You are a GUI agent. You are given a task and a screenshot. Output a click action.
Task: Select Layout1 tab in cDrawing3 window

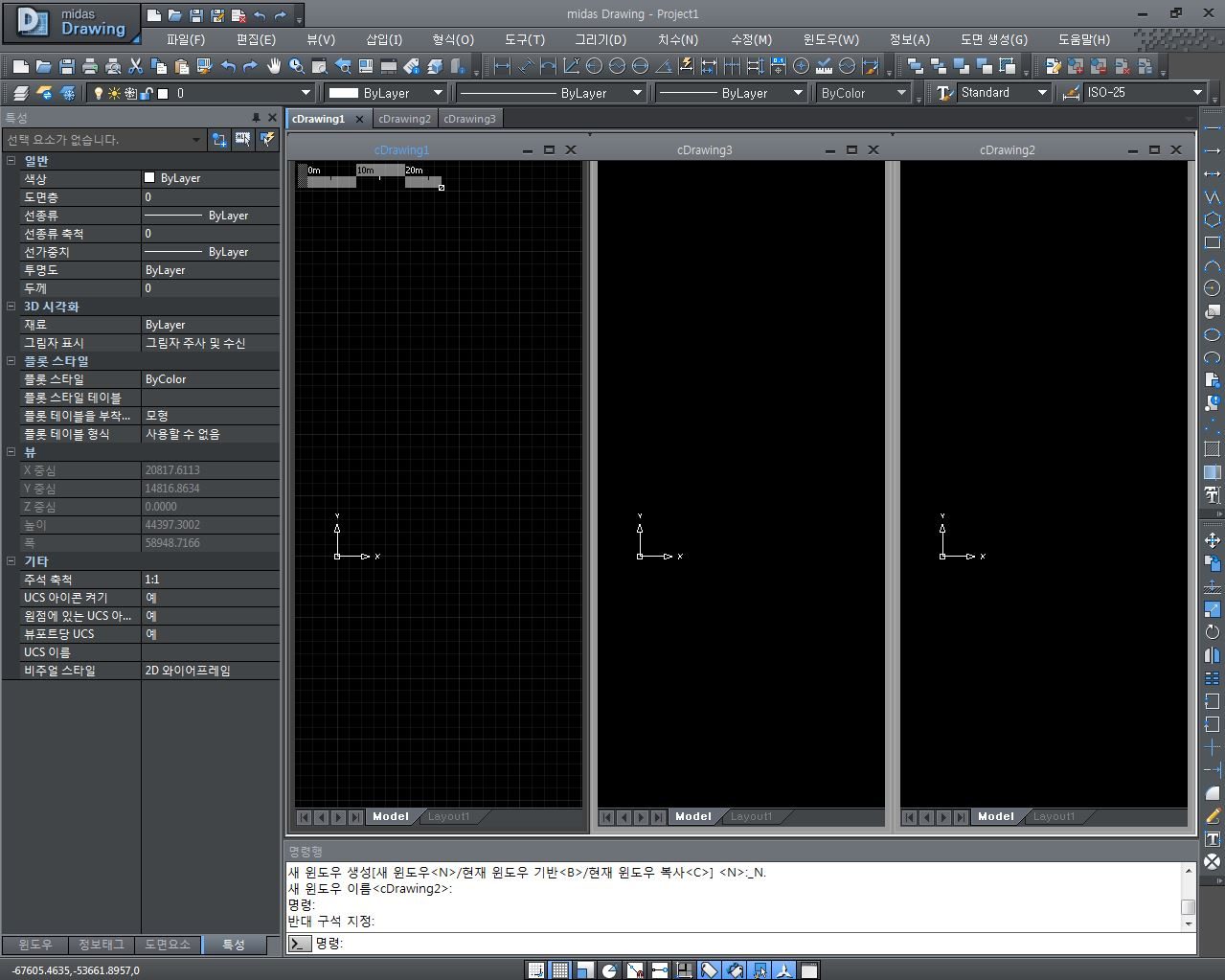pyautogui.click(x=751, y=817)
